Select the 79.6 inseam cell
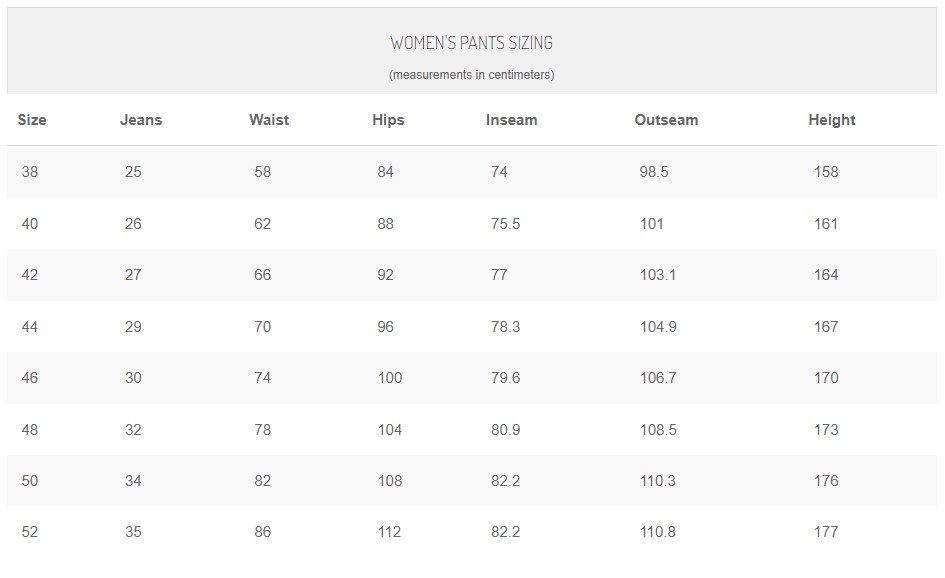Screen dimensions: 945x578 click(x=505, y=378)
